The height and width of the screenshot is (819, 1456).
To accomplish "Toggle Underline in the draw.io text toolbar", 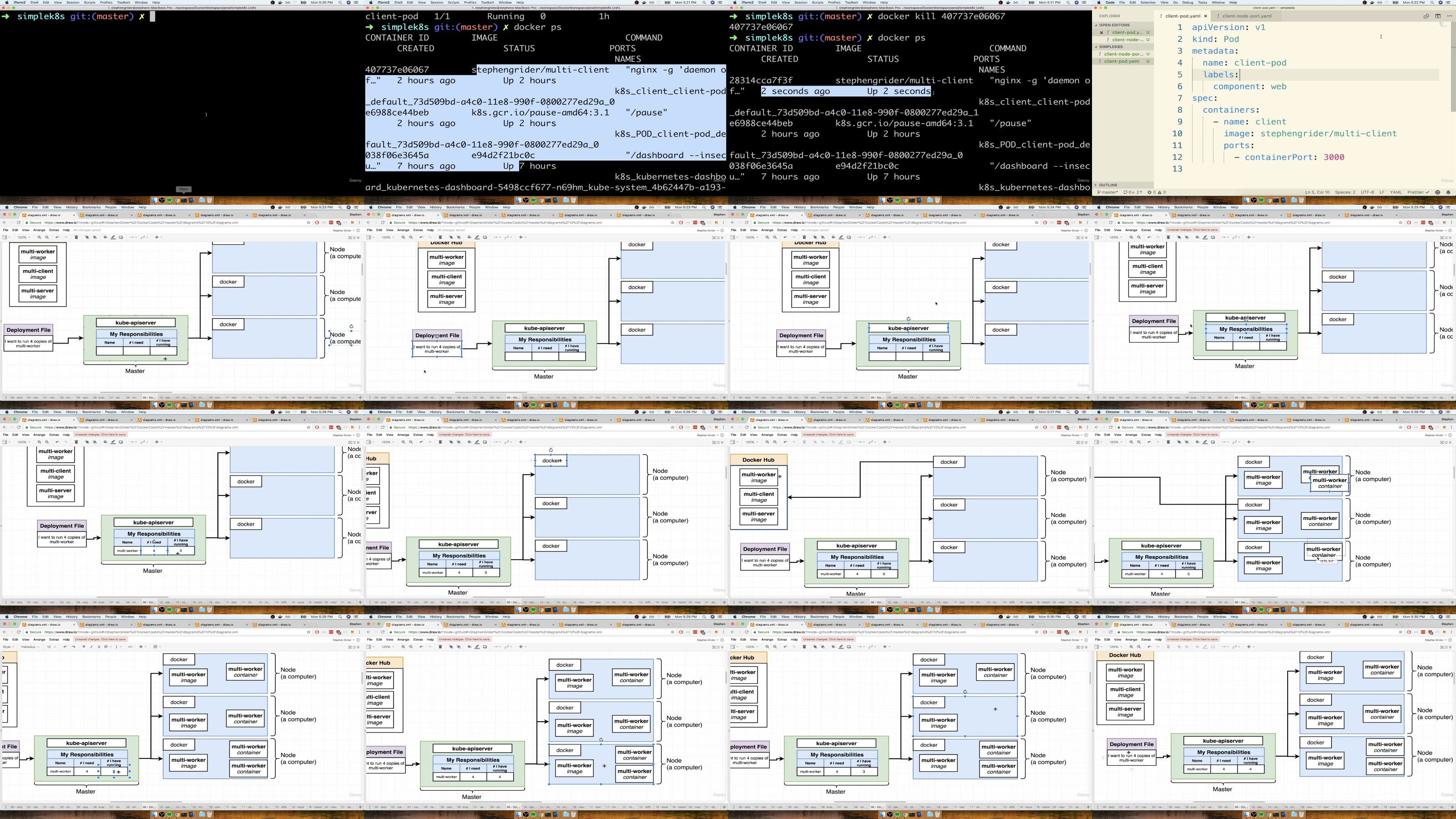I will point(99,647).
